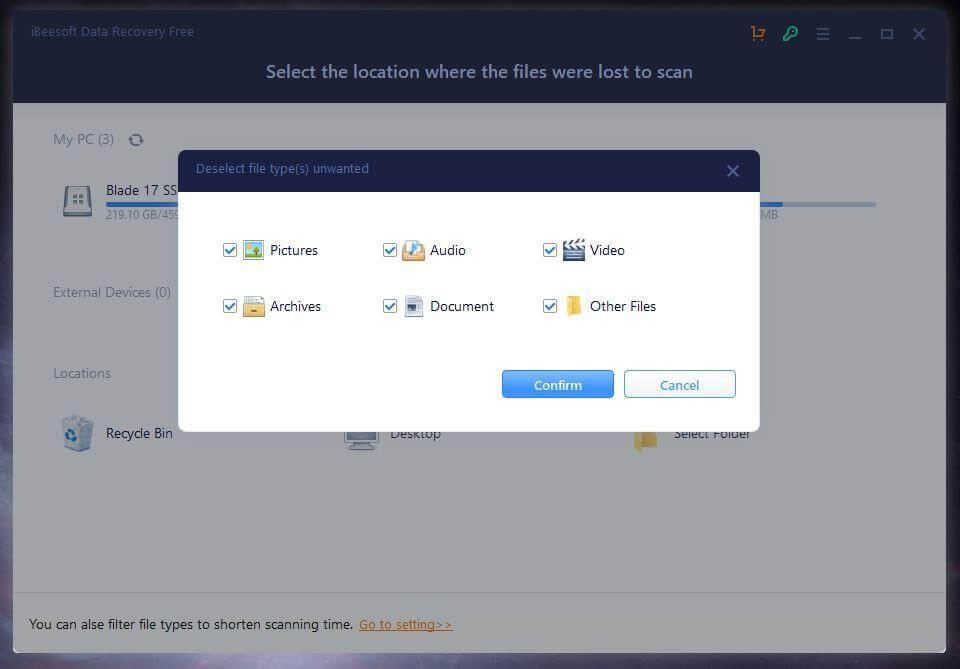Toggle the Document checkbox off

(x=390, y=306)
